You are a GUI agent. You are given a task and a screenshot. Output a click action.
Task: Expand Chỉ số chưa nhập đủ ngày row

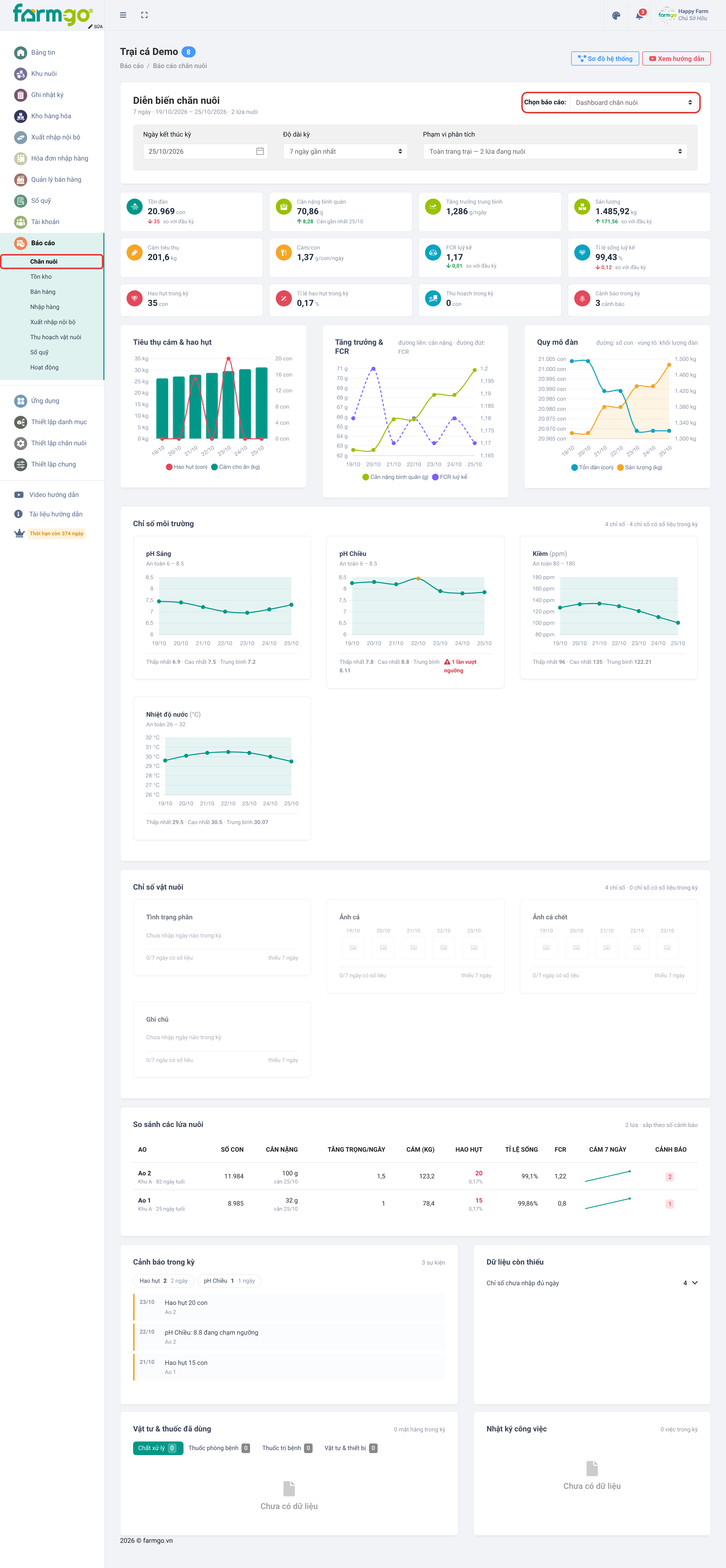coord(592,1283)
